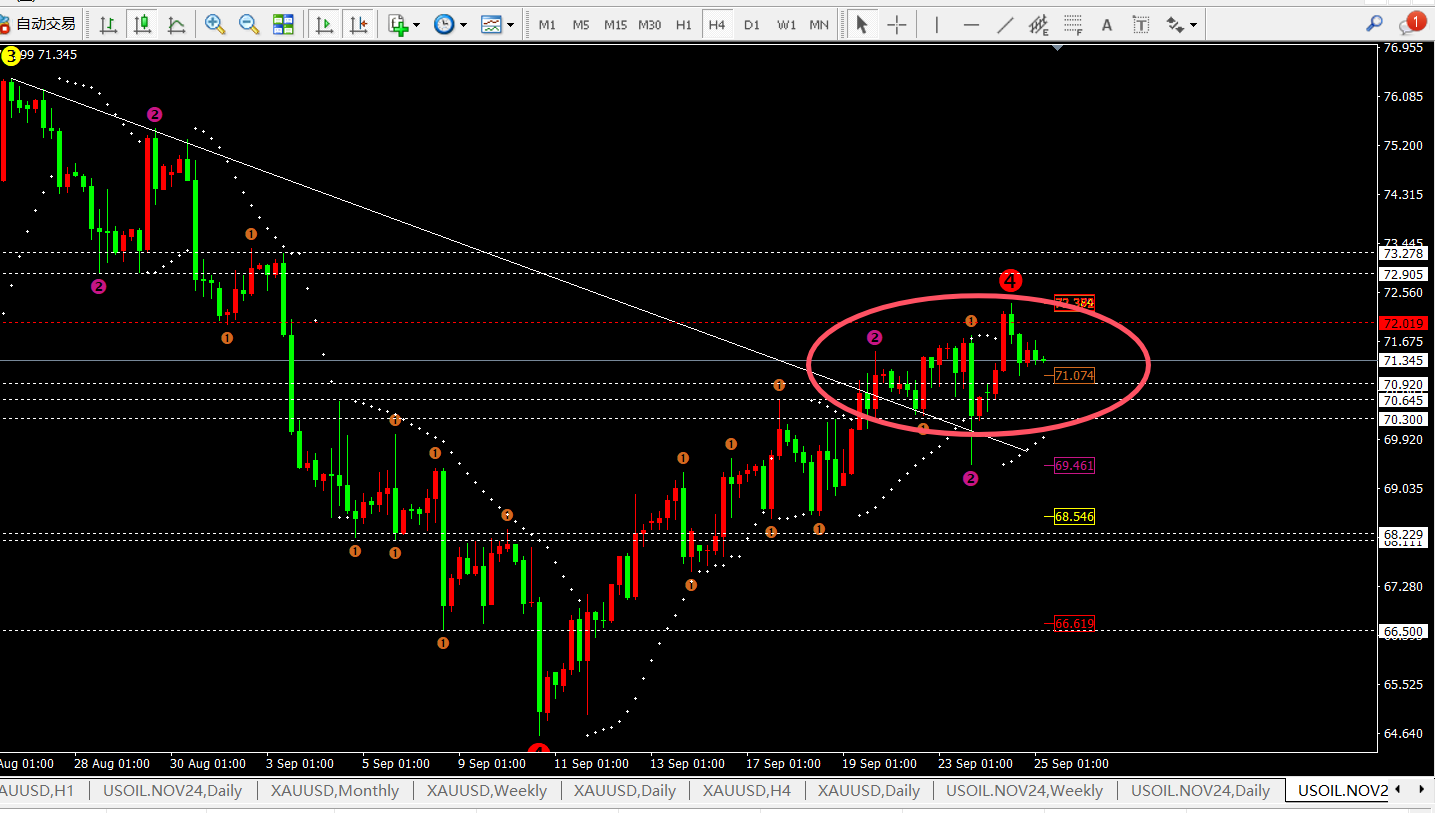The height and width of the screenshot is (813, 1435).
Task: Switch to line chart display
Action: click(176, 24)
